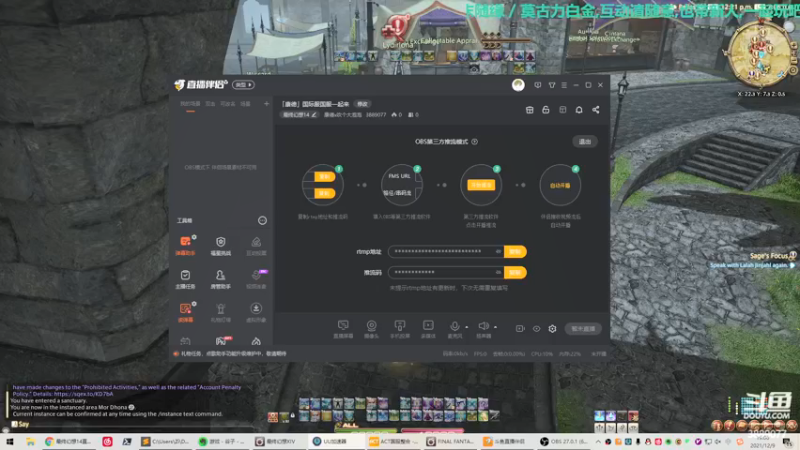Open the hamburger menu in the title bar
The height and width of the screenshot is (450, 800).
click(x=564, y=85)
